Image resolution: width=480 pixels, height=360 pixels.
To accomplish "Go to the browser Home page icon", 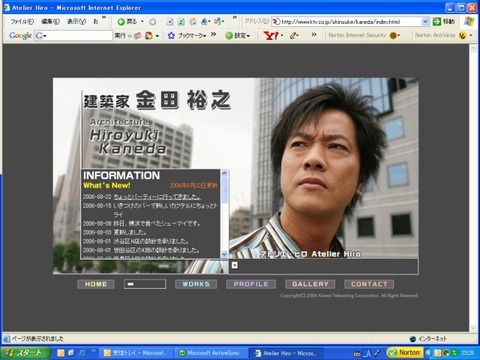I will coord(193,22).
